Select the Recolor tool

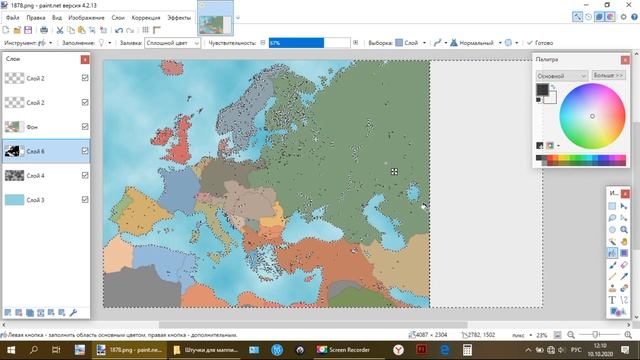(624, 288)
